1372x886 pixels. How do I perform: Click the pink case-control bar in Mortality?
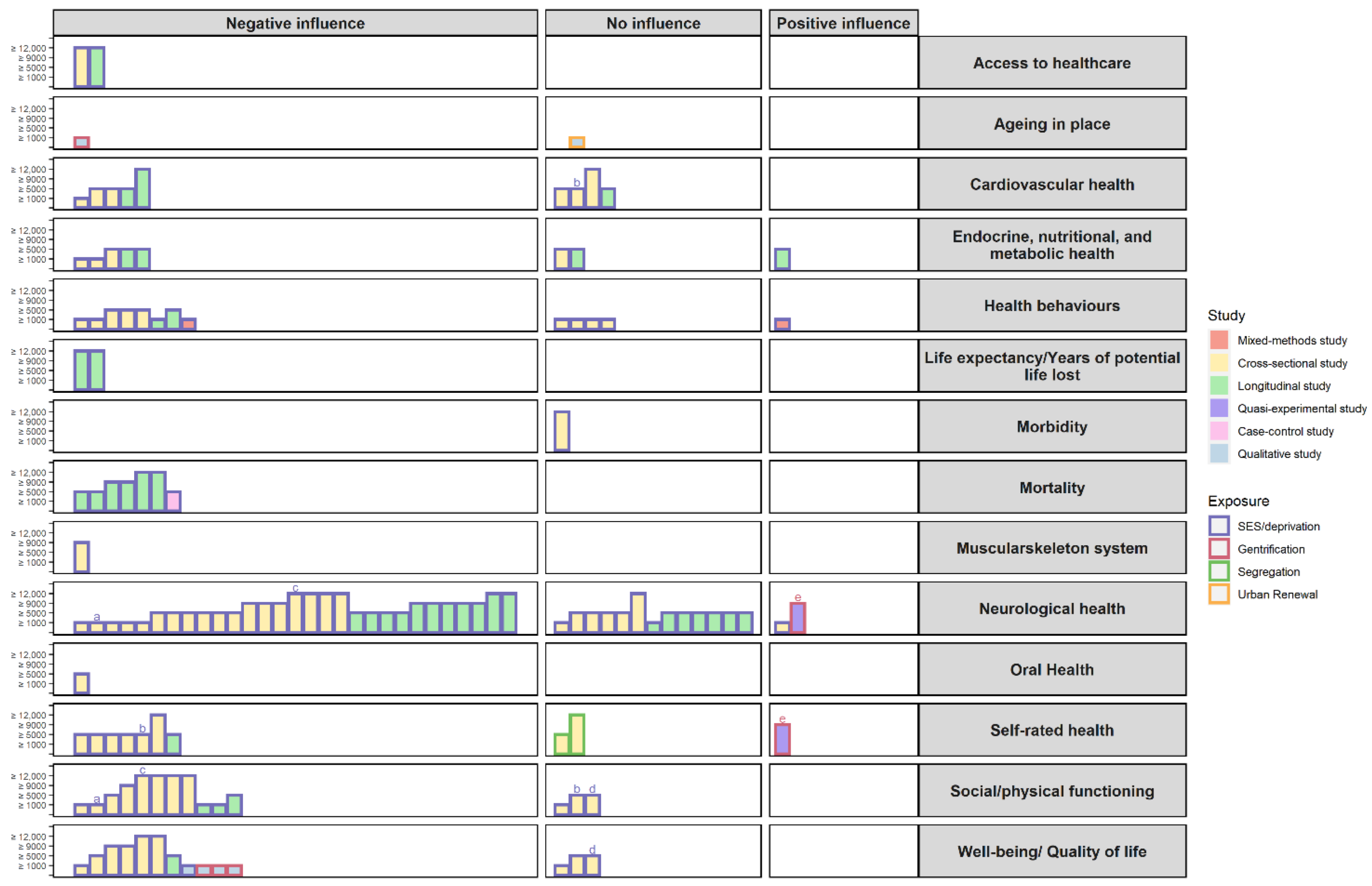173,501
